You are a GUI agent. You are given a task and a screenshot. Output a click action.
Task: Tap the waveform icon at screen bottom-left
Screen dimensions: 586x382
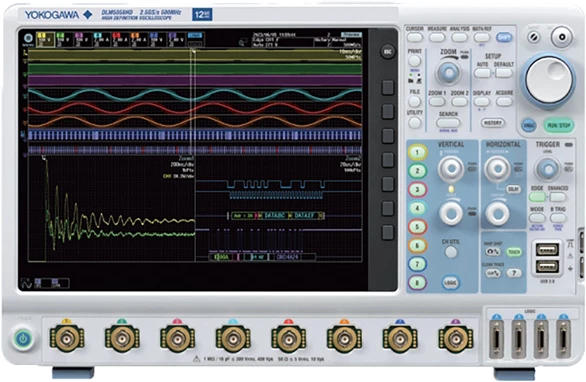click(26, 283)
